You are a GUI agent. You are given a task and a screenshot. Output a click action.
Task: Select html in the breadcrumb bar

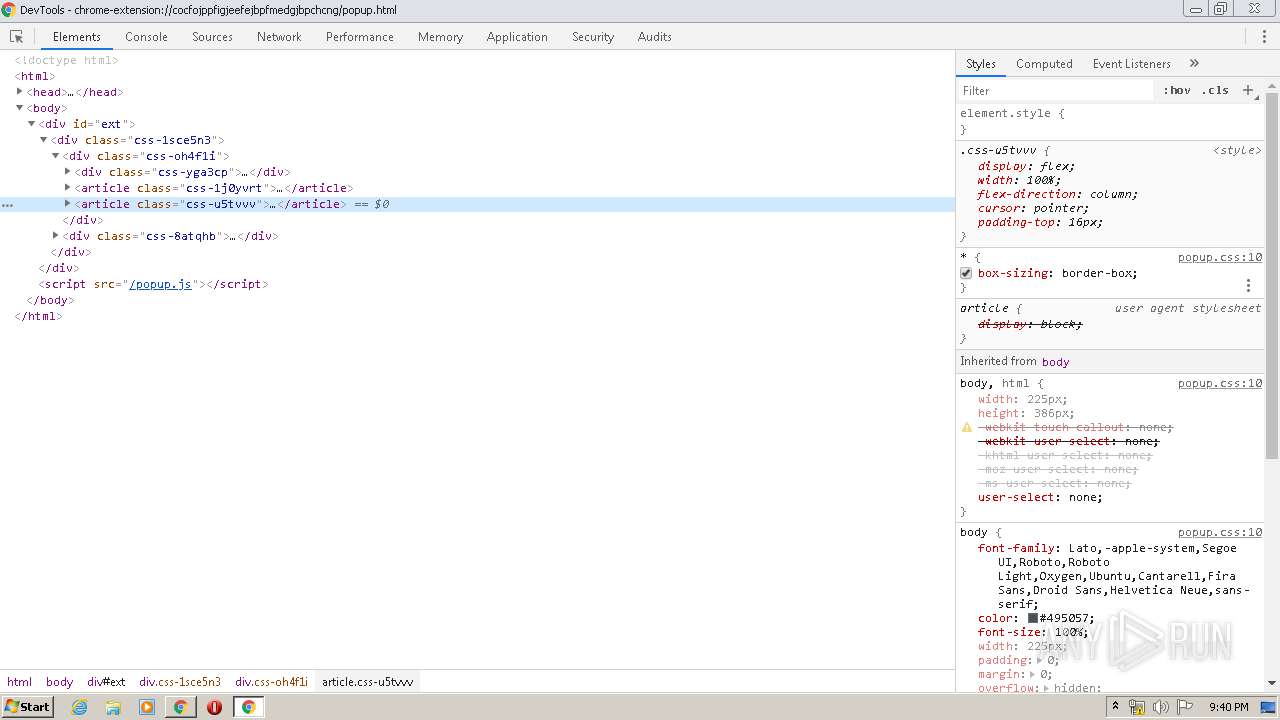point(20,682)
